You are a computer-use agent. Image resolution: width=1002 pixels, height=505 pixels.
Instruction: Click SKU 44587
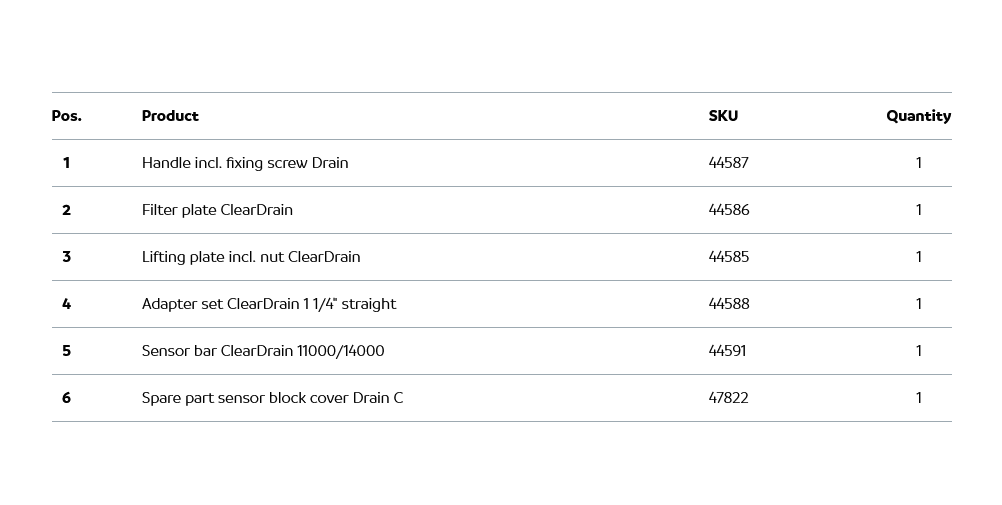pyautogui.click(x=728, y=163)
